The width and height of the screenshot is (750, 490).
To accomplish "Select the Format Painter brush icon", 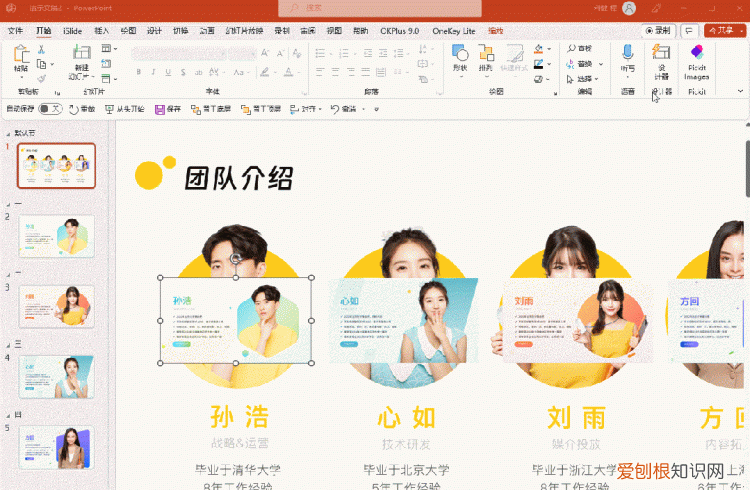I will point(42,78).
